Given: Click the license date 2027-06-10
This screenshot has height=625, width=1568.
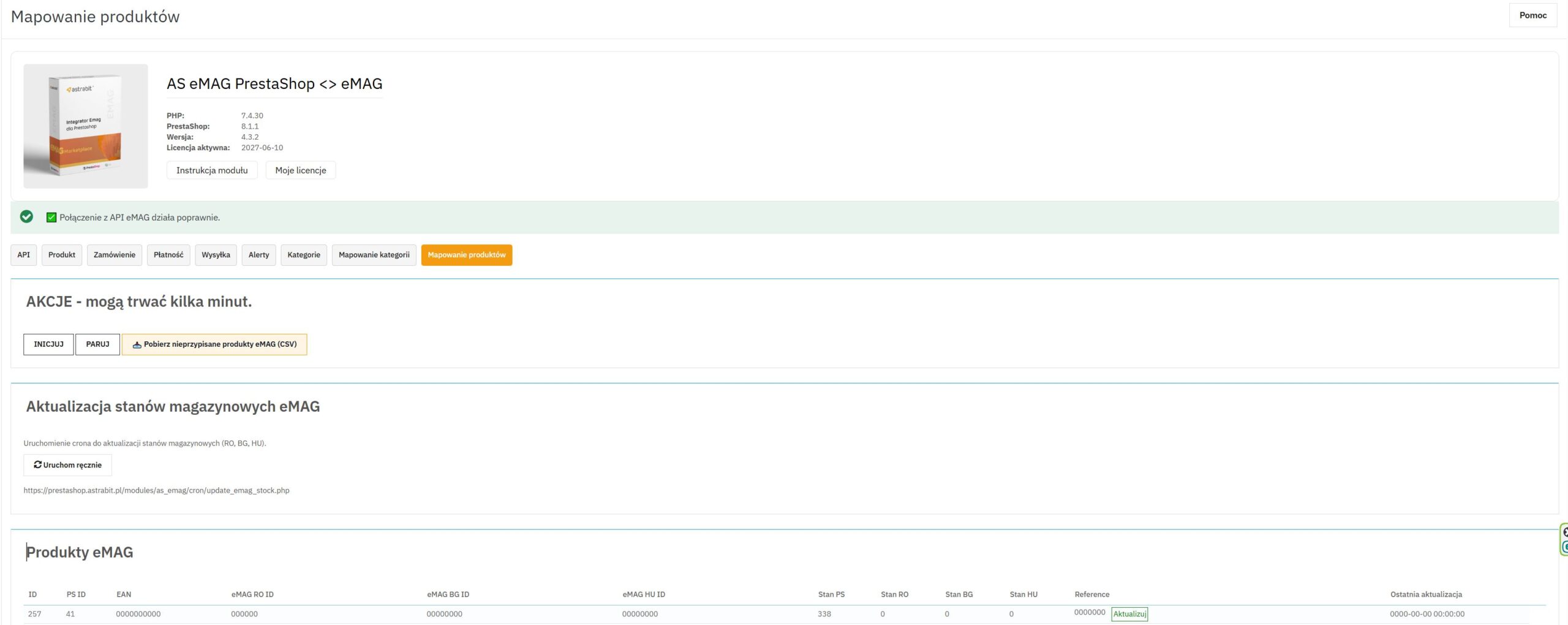Looking at the screenshot, I should (262, 148).
